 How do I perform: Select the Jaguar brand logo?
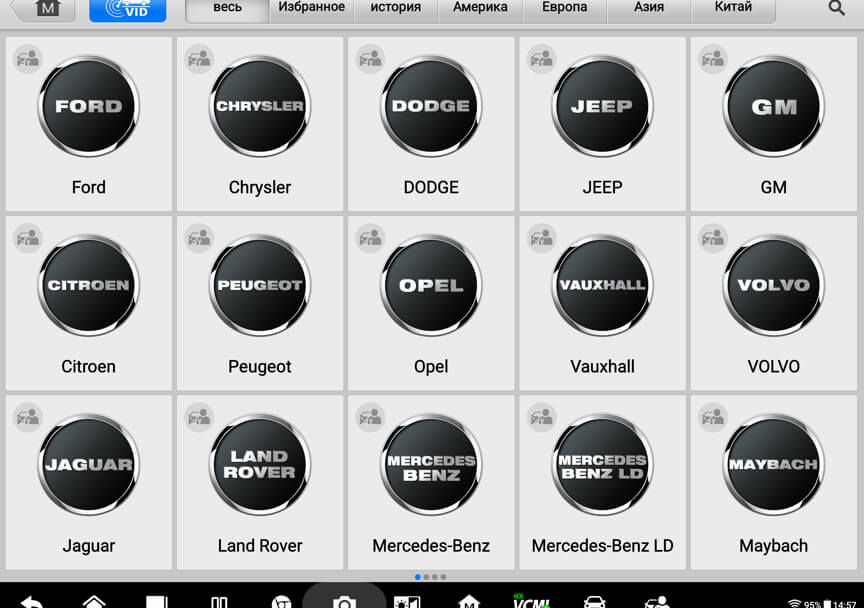pyautogui.click(x=89, y=464)
